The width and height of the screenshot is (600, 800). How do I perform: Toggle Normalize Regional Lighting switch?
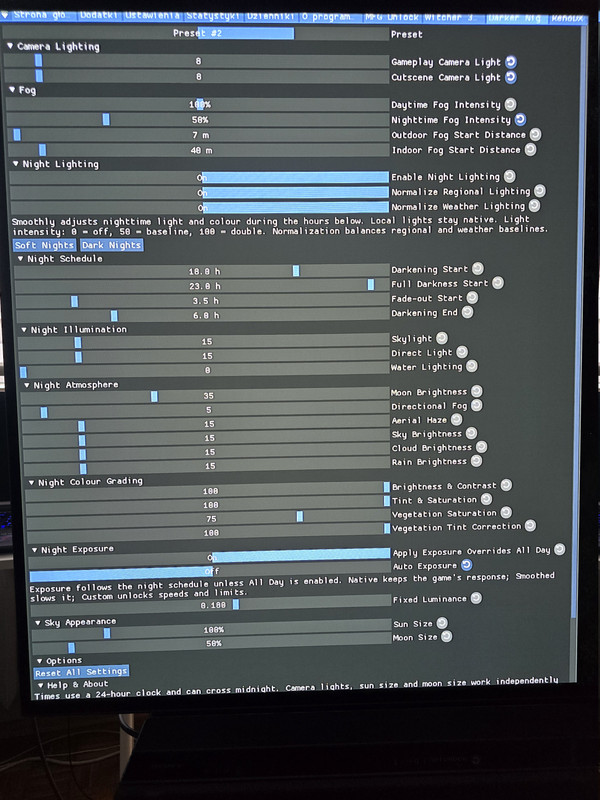point(199,192)
